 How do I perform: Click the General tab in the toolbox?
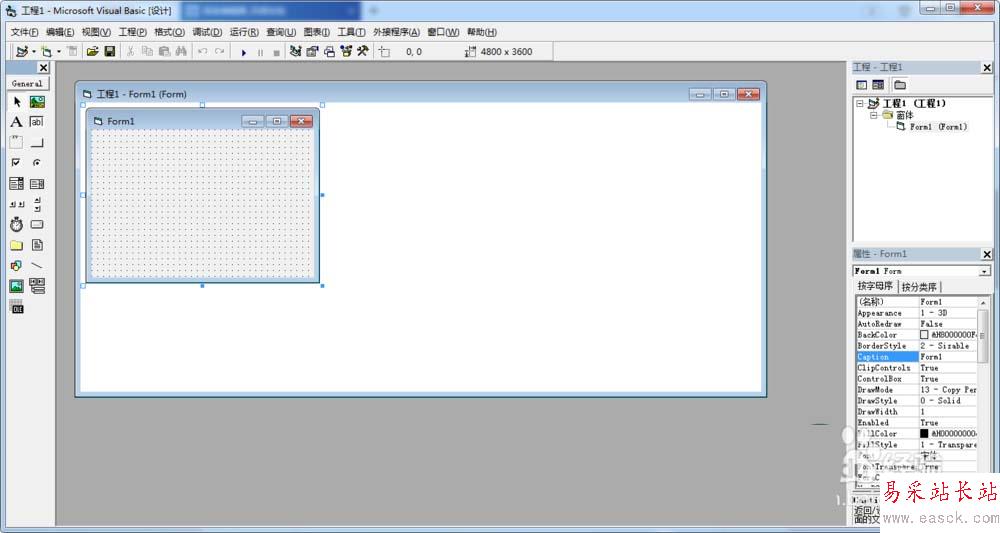(x=27, y=84)
